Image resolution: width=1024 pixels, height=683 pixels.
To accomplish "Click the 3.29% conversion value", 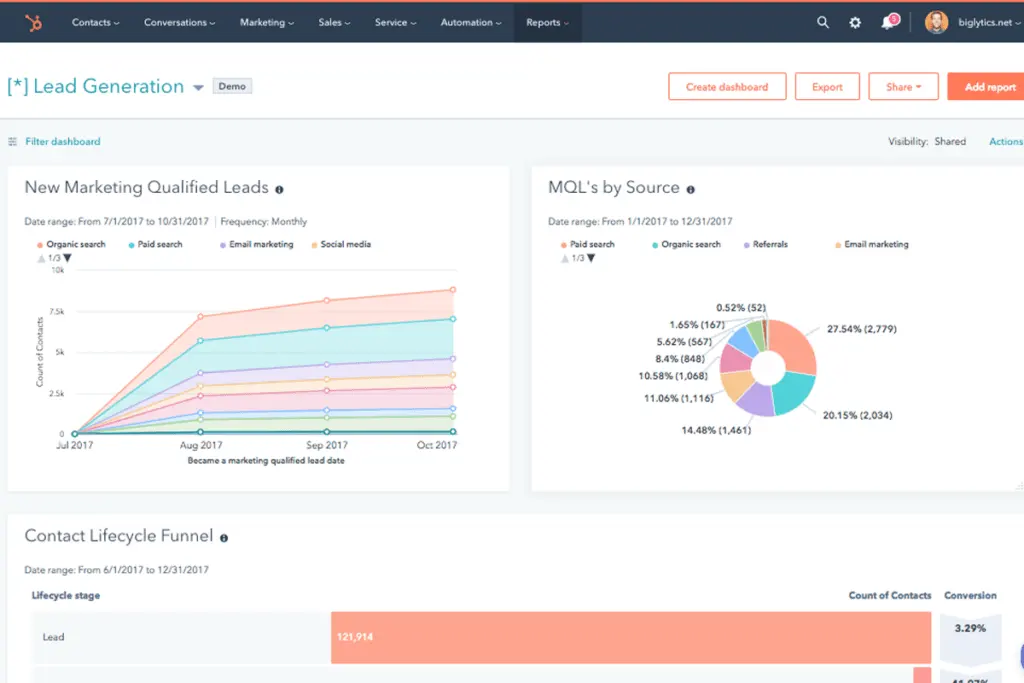I will (970, 628).
